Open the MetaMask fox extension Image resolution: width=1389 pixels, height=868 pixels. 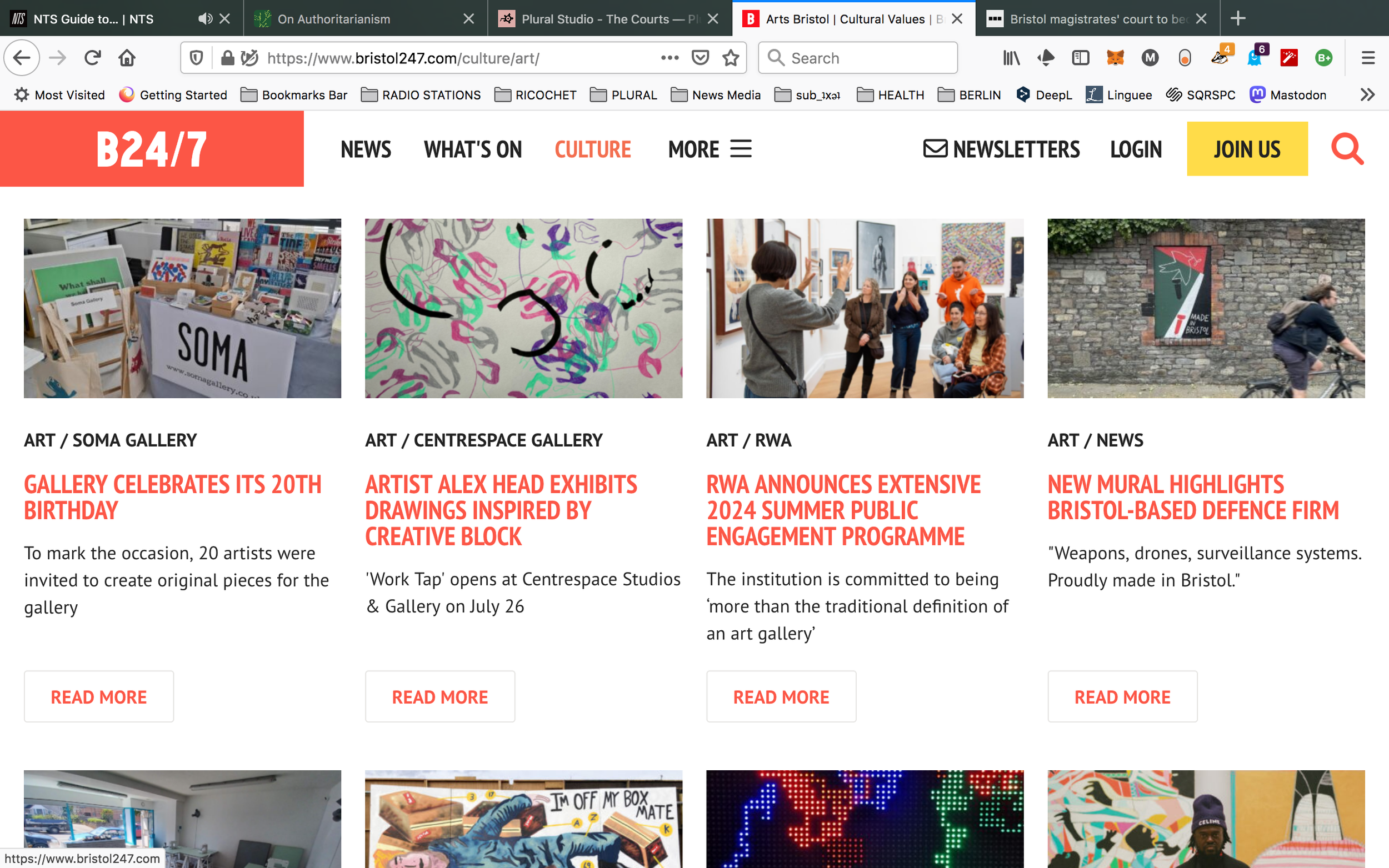point(1115,58)
